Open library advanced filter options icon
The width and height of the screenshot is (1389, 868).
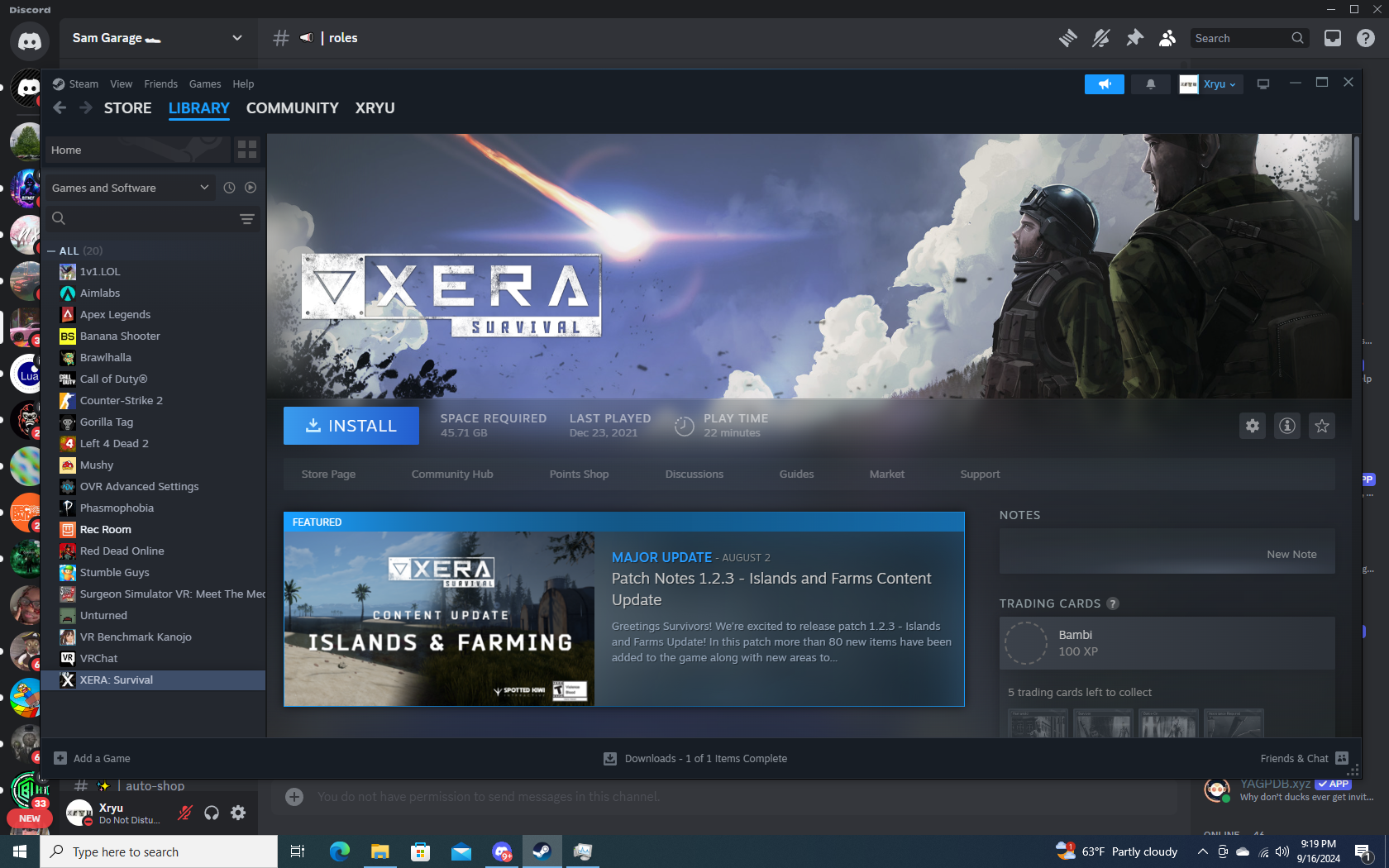tap(246, 218)
